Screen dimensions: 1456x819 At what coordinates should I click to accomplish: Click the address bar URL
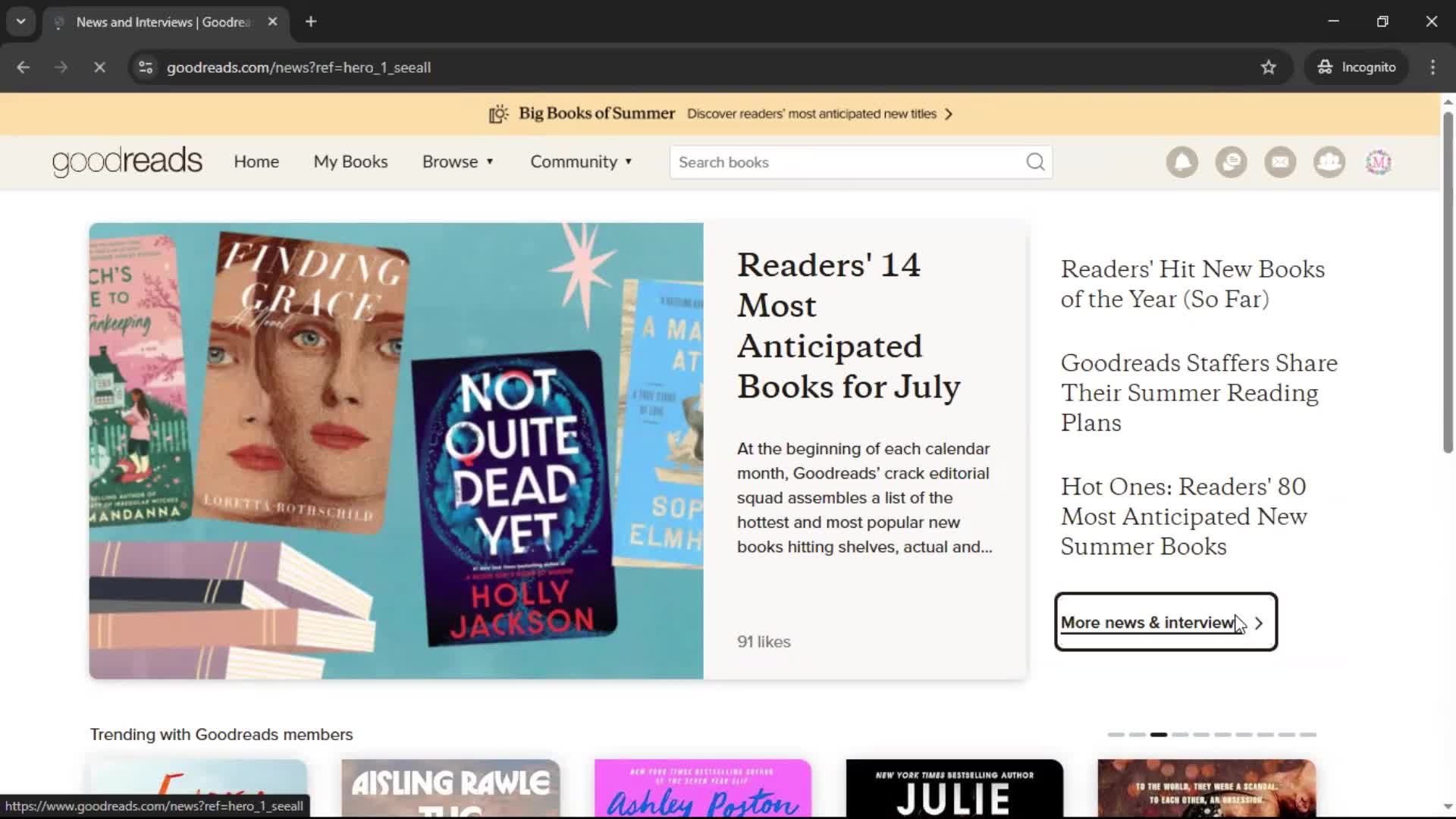(x=299, y=67)
